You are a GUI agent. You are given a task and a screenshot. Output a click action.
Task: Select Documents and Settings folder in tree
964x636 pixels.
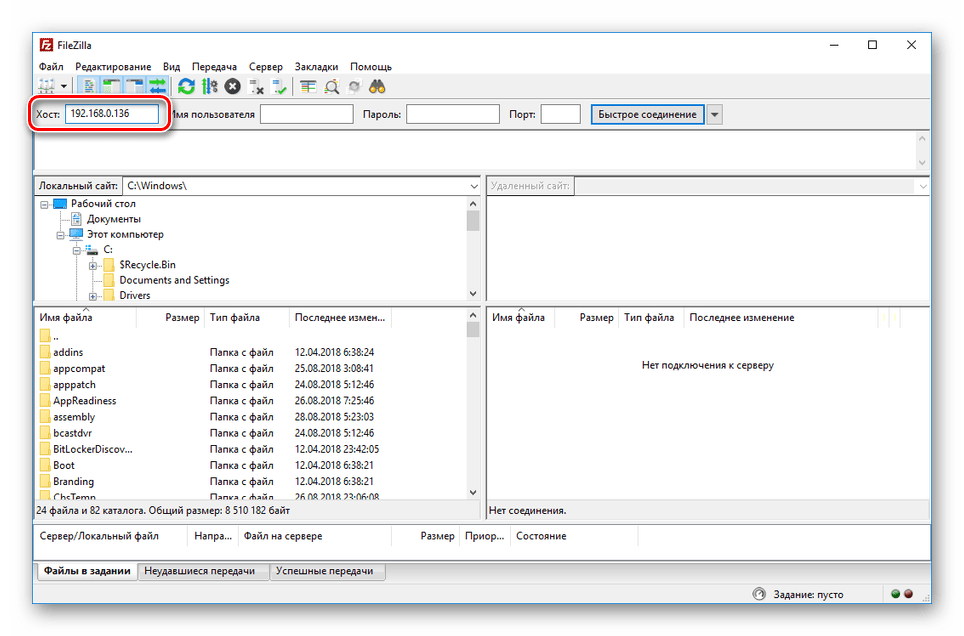(174, 280)
